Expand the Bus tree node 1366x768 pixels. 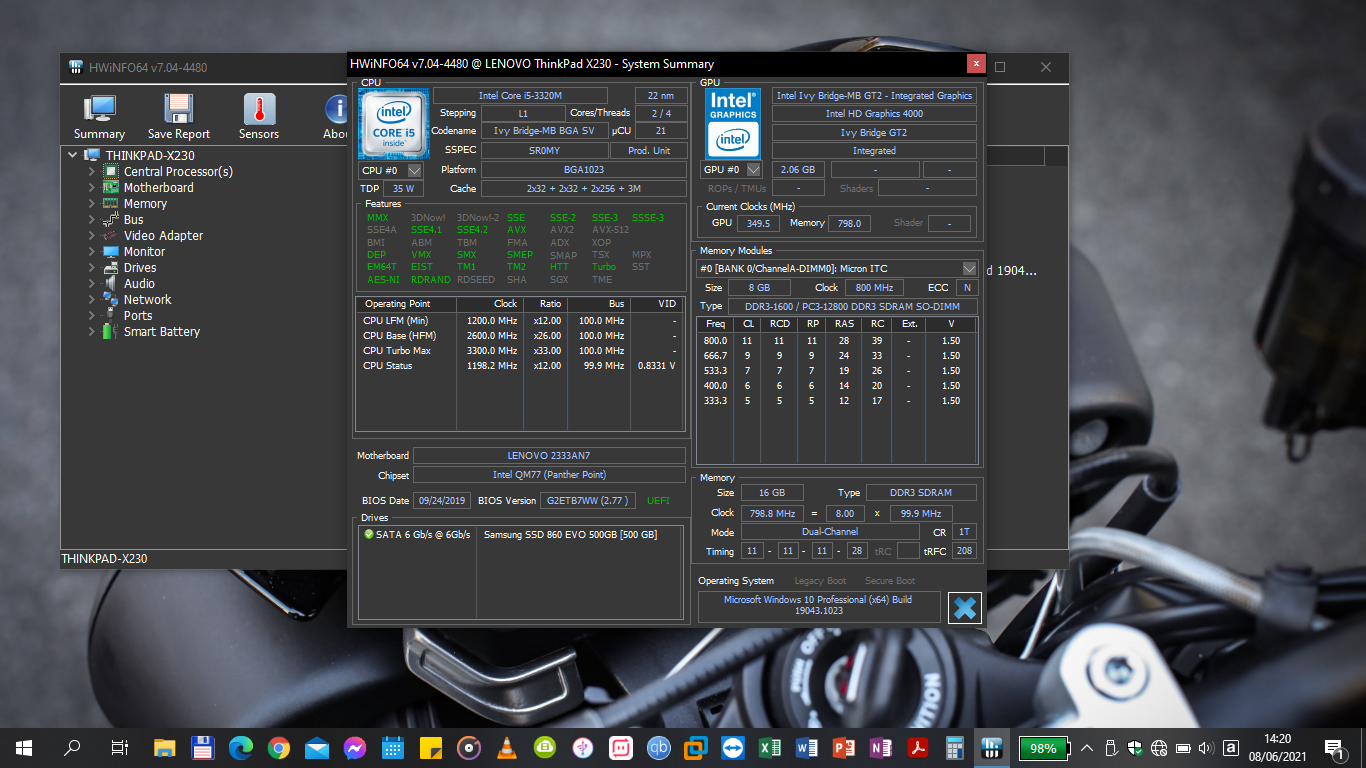(x=91, y=219)
